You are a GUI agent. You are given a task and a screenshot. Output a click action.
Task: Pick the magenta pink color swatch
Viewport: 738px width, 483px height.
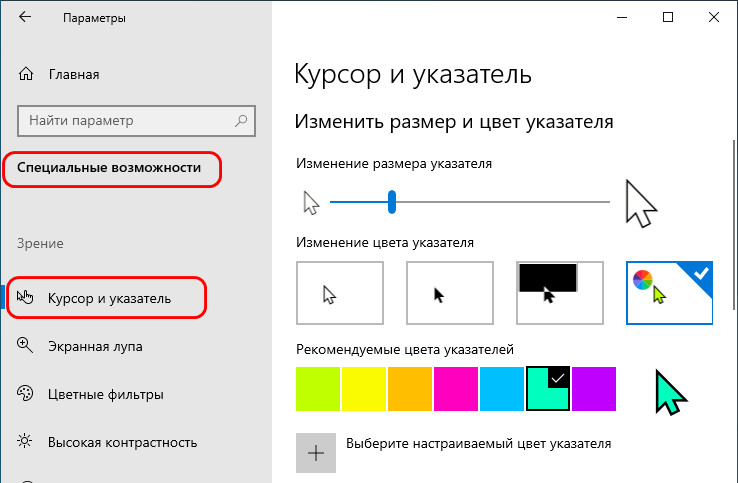pyautogui.click(x=456, y=389)
